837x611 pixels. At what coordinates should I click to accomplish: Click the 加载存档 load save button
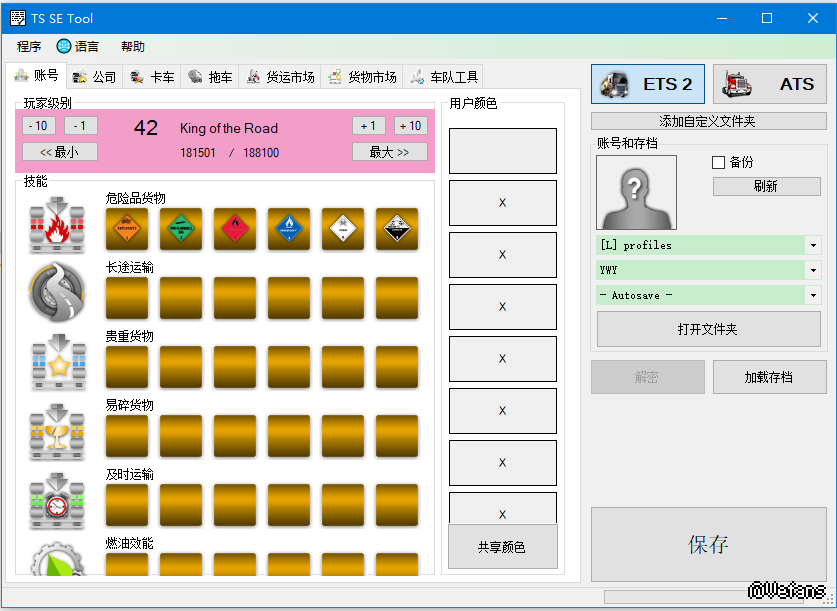[770, 377]
